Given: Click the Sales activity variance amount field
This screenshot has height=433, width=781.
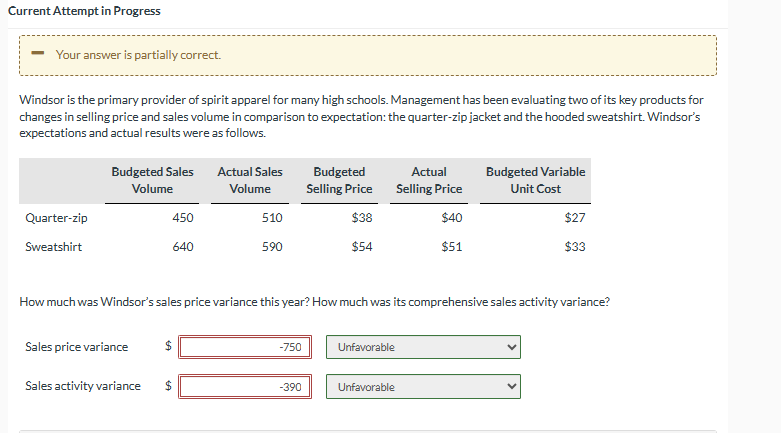Looking at the screenshot, I should 245,387.
